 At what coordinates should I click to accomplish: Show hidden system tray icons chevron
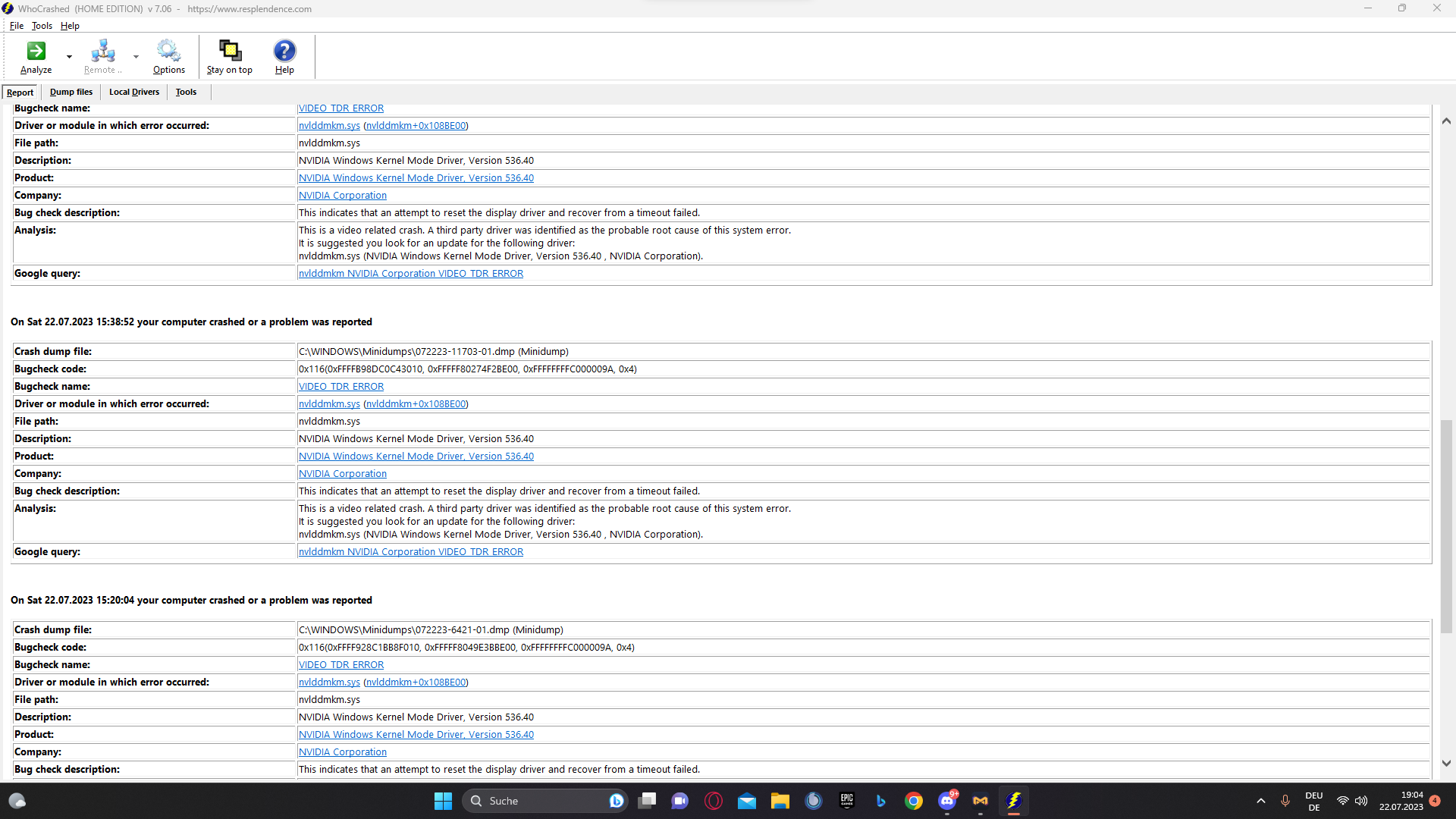click(x=1260, y=801)
